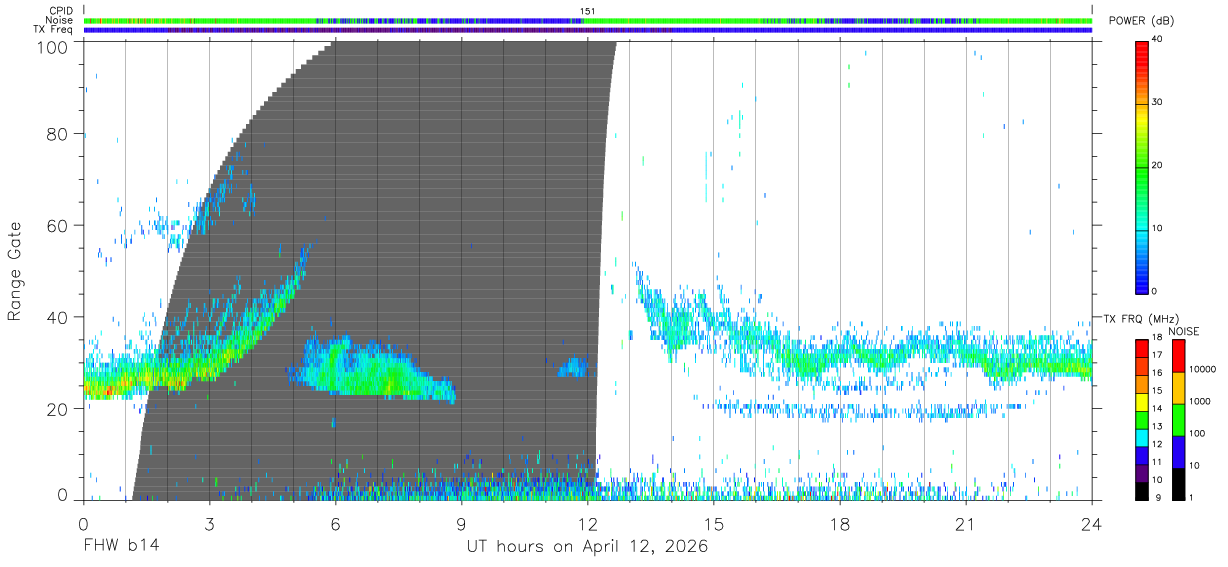Click the 3 hour tick label
The height and width of the screenshot is (567, 1228).
coord(209,523)
